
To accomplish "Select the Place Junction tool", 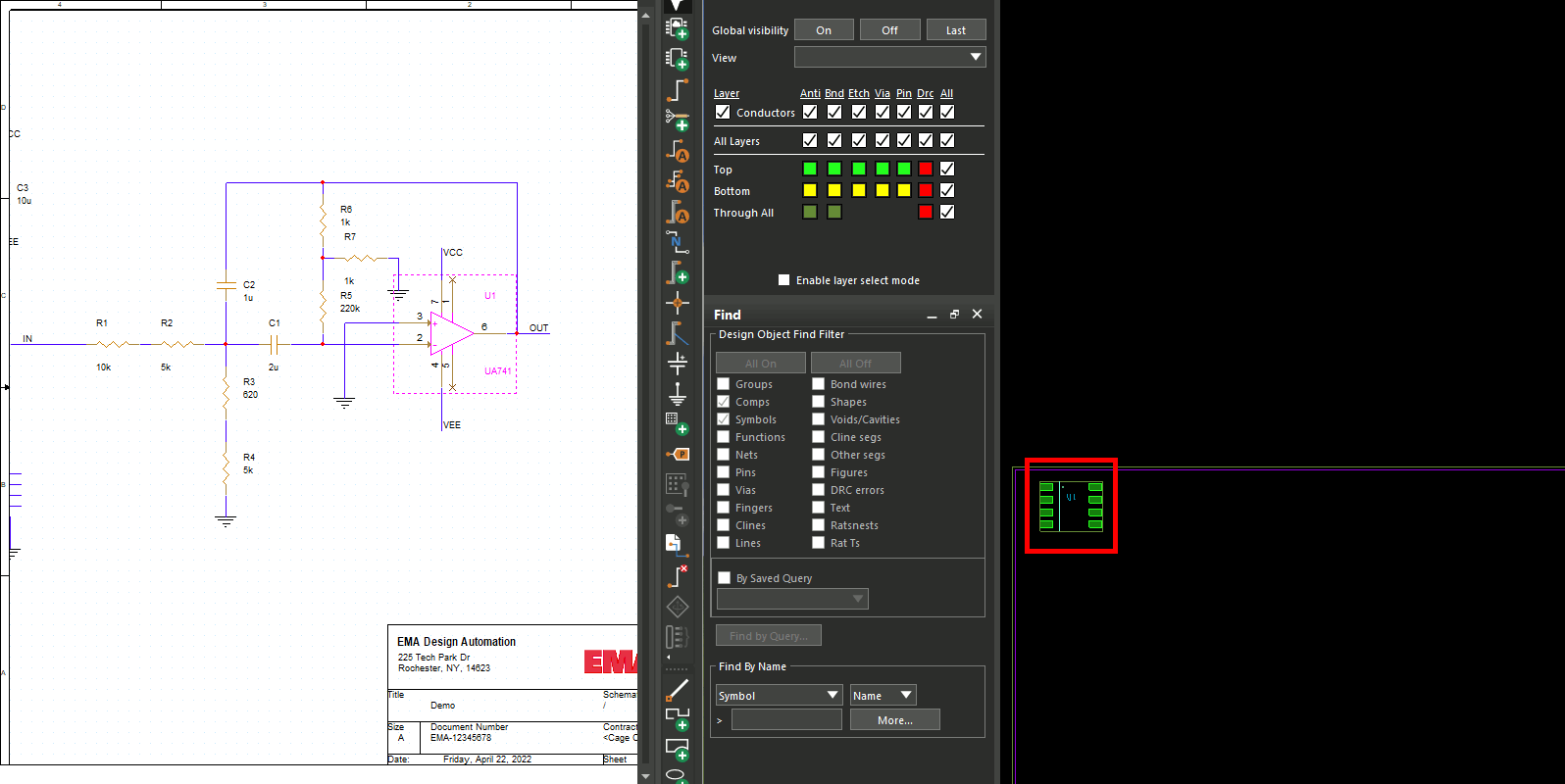I will click(x=677, y=303).
